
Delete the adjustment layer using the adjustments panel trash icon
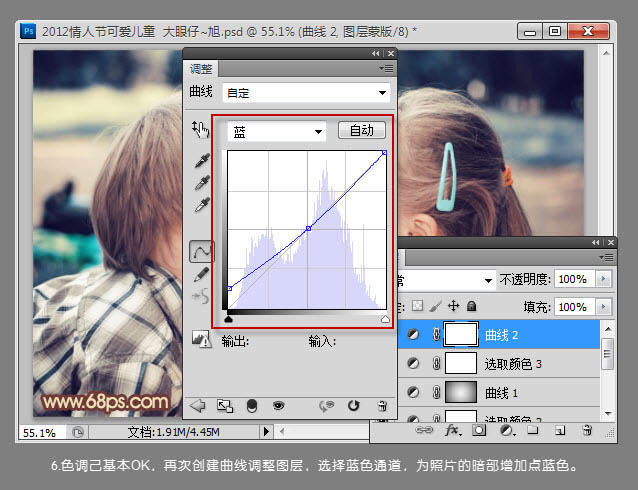pos(381,405)
